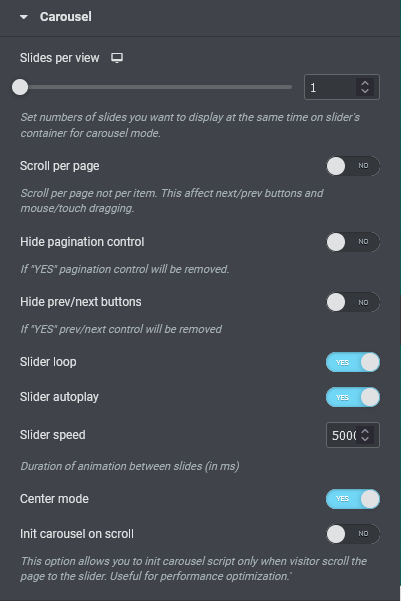Click the Slider speed label
Screen dimensions: 401x601
tap(53, 435)
